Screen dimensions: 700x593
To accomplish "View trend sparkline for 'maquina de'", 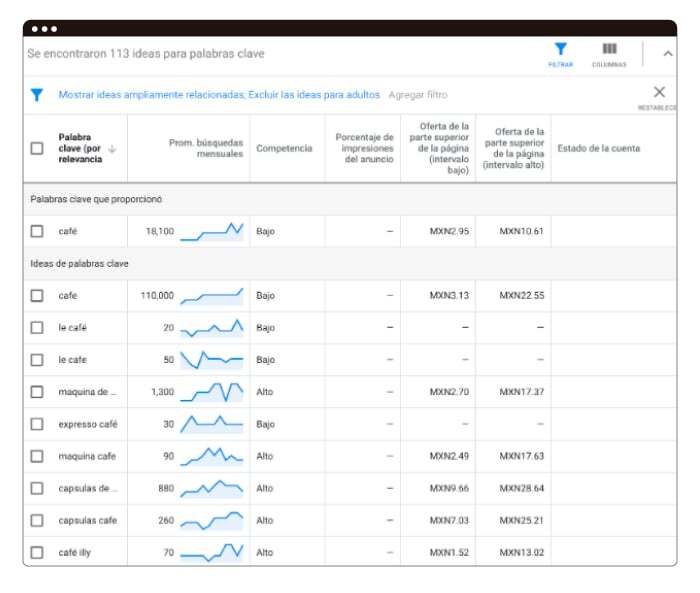I will (x=212, y=392).
